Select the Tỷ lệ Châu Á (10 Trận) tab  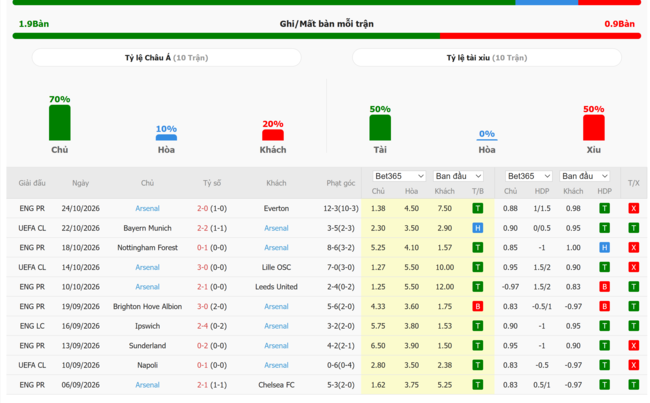pos(166,58)
